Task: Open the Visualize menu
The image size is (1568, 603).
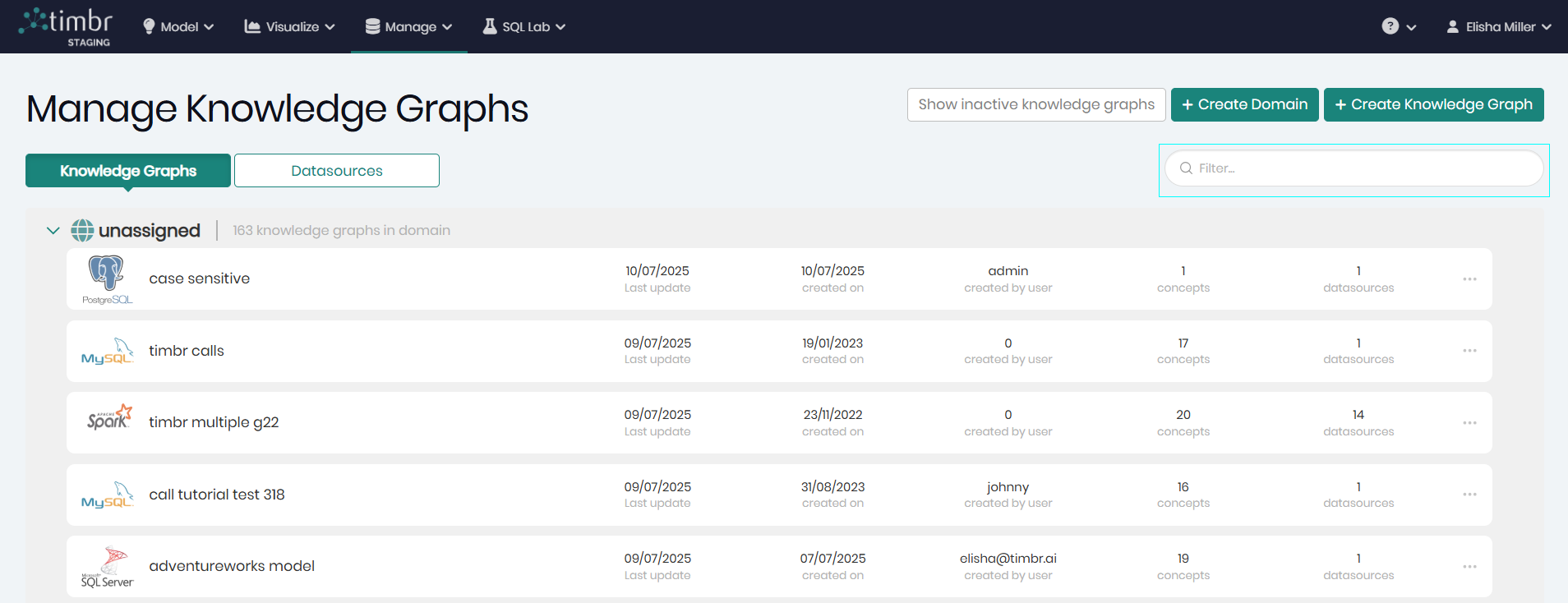Action: [x=290, y=27]
